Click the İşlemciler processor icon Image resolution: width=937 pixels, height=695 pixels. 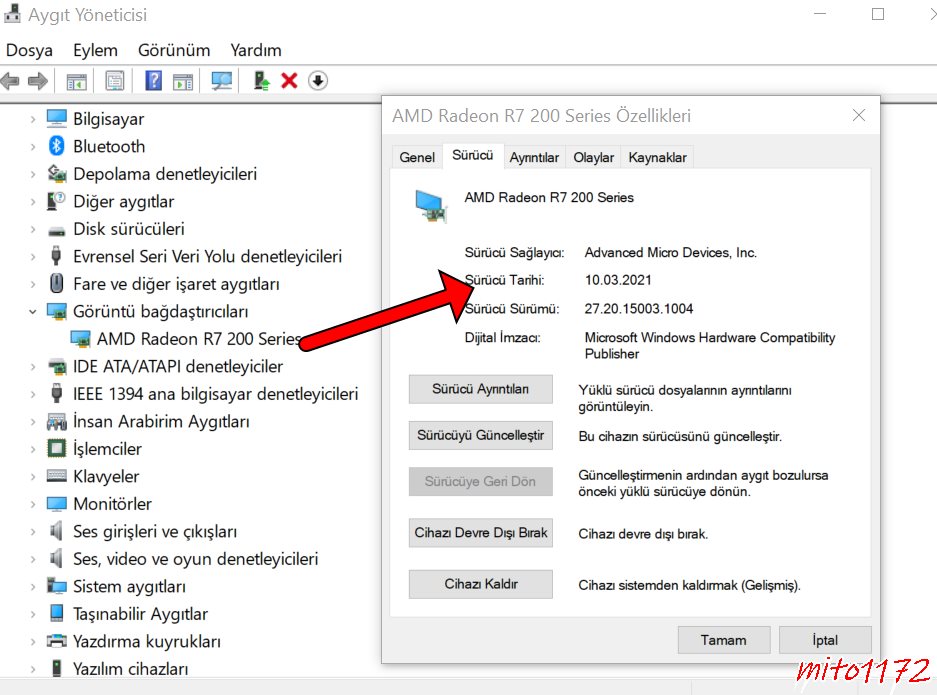click(x=56, y=448)
